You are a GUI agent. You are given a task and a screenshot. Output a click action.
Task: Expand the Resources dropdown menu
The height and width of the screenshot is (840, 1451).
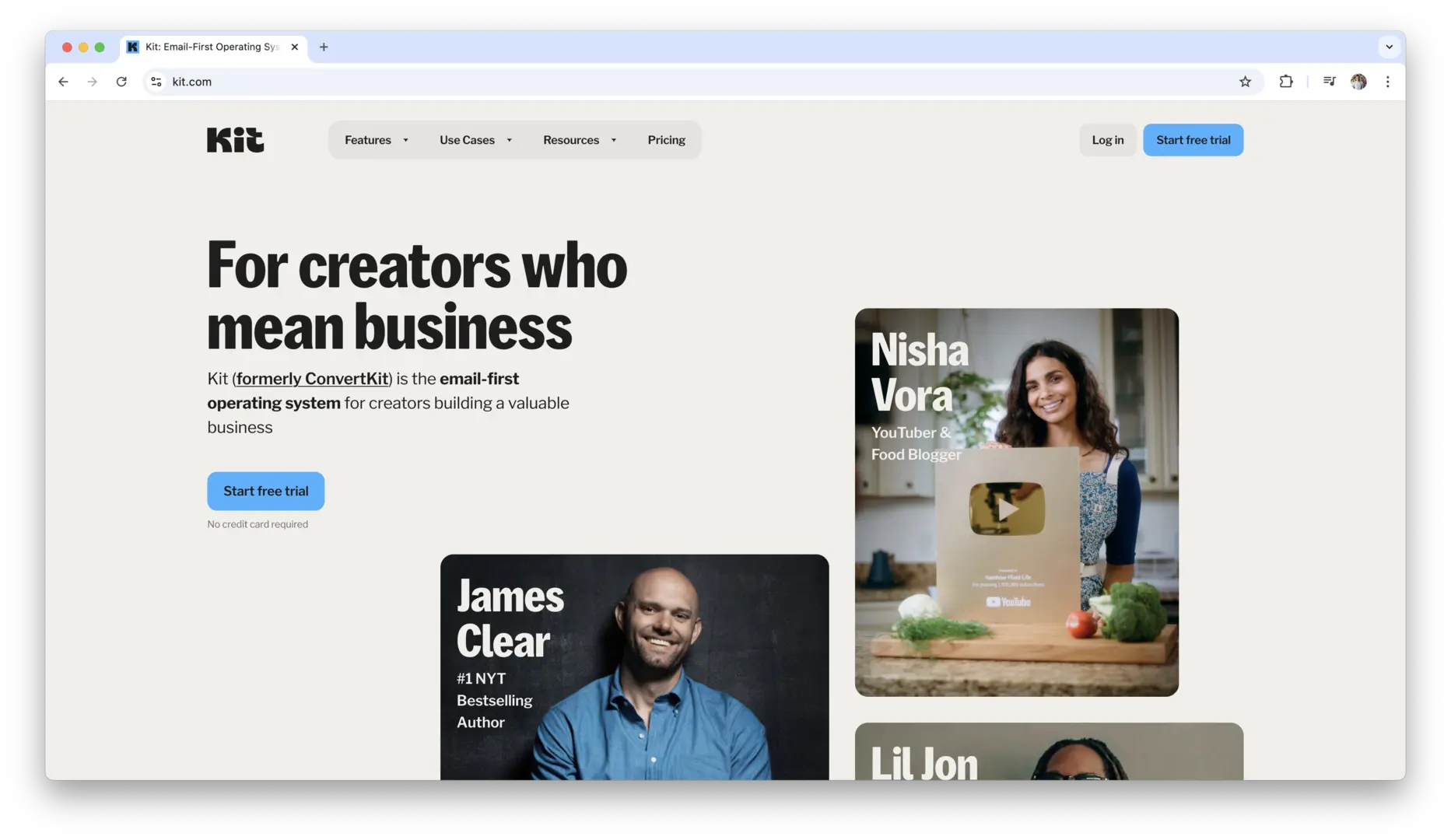pyautogui.click(x=580, y=140)
